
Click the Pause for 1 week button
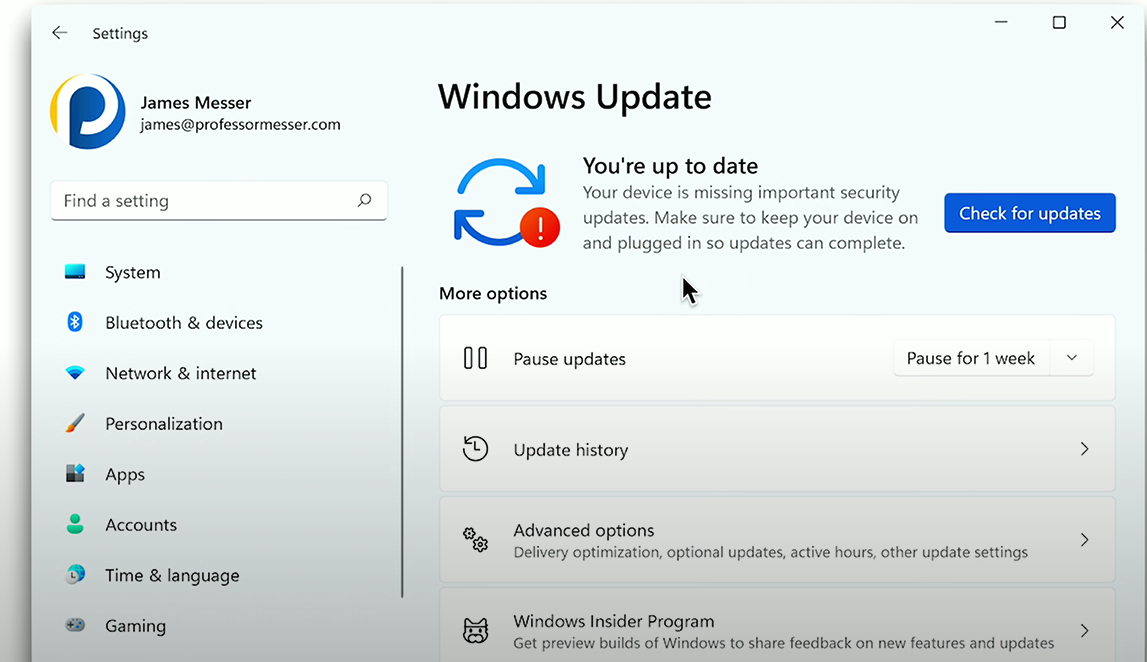[970, 358]
